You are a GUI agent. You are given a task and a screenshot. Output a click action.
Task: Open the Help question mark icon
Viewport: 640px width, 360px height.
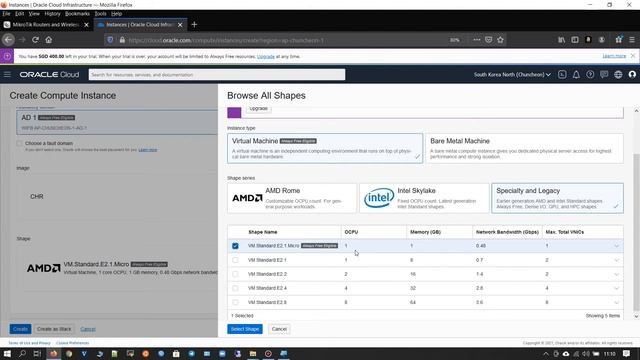coord(590,74)
